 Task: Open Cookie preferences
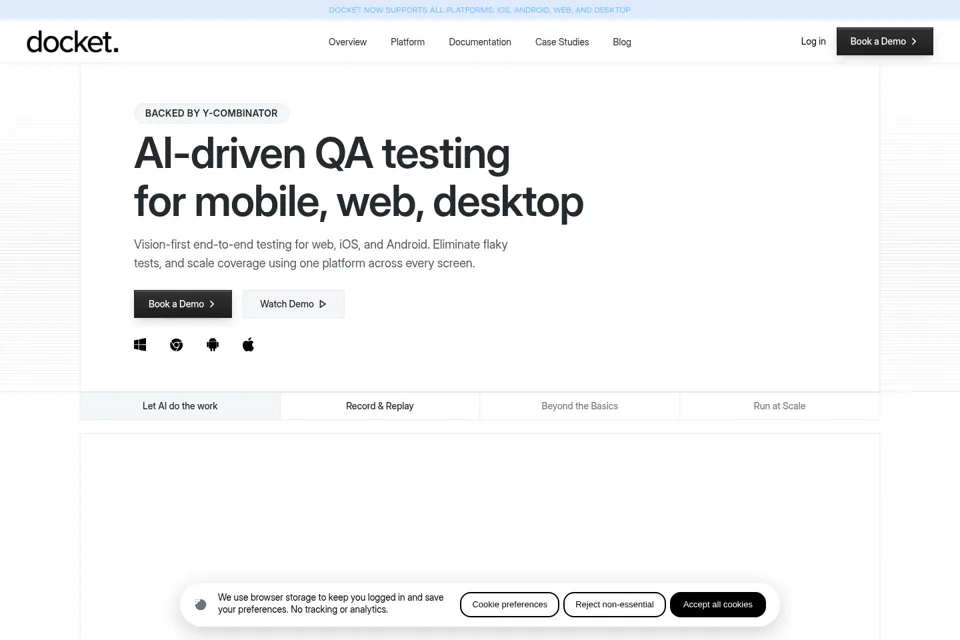coord(509,604)
